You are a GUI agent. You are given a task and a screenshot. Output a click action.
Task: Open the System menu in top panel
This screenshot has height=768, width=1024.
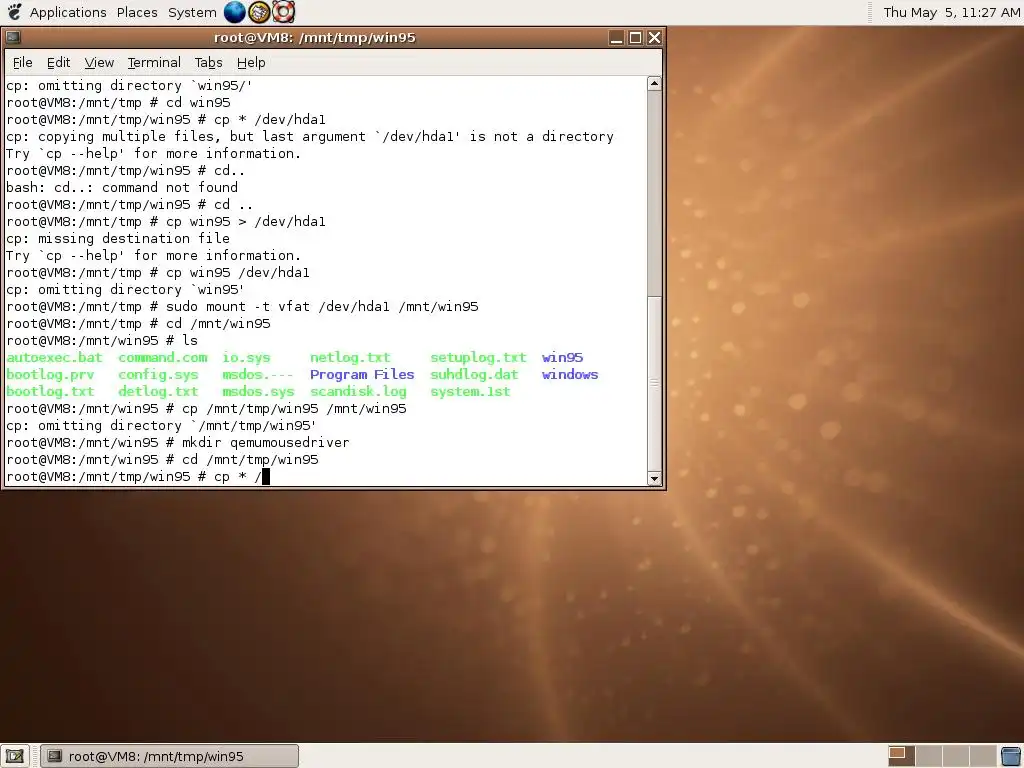point(192,12)
